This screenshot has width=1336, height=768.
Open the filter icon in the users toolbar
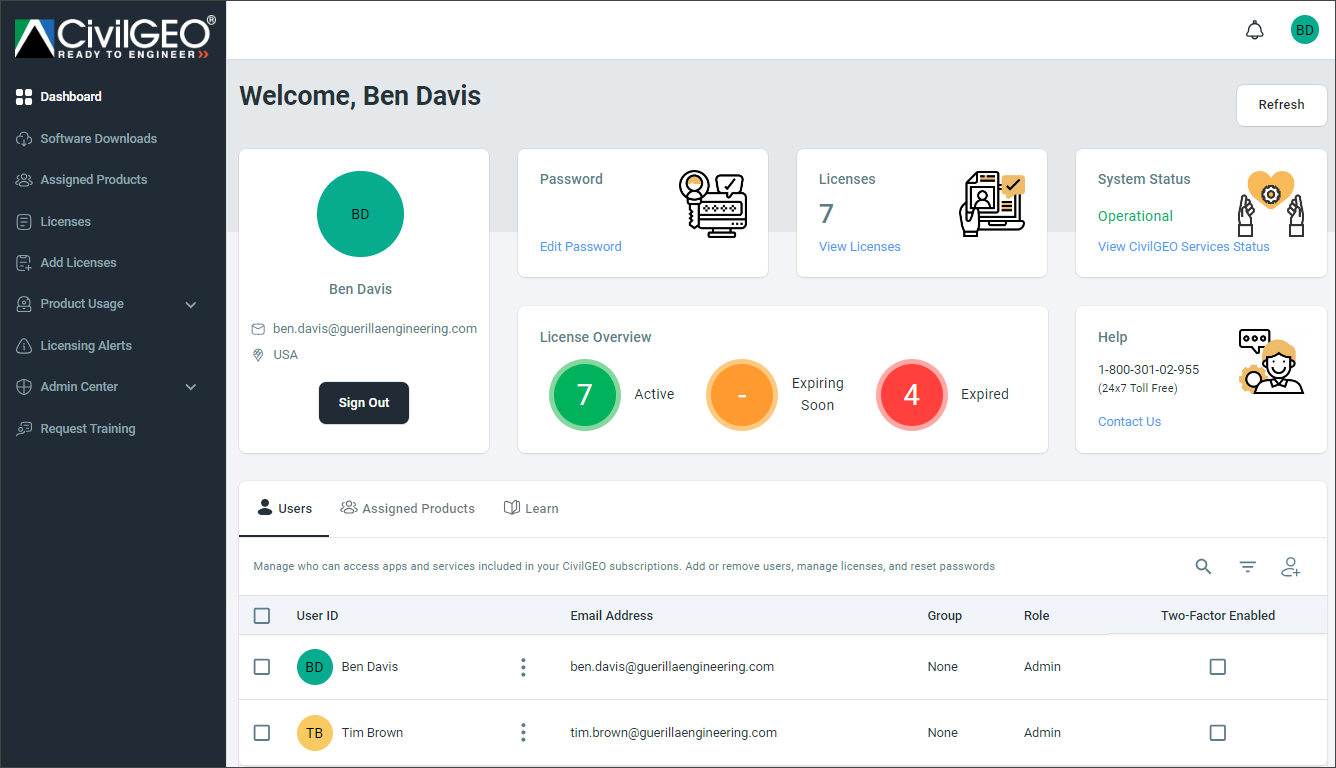[1247, 566]
